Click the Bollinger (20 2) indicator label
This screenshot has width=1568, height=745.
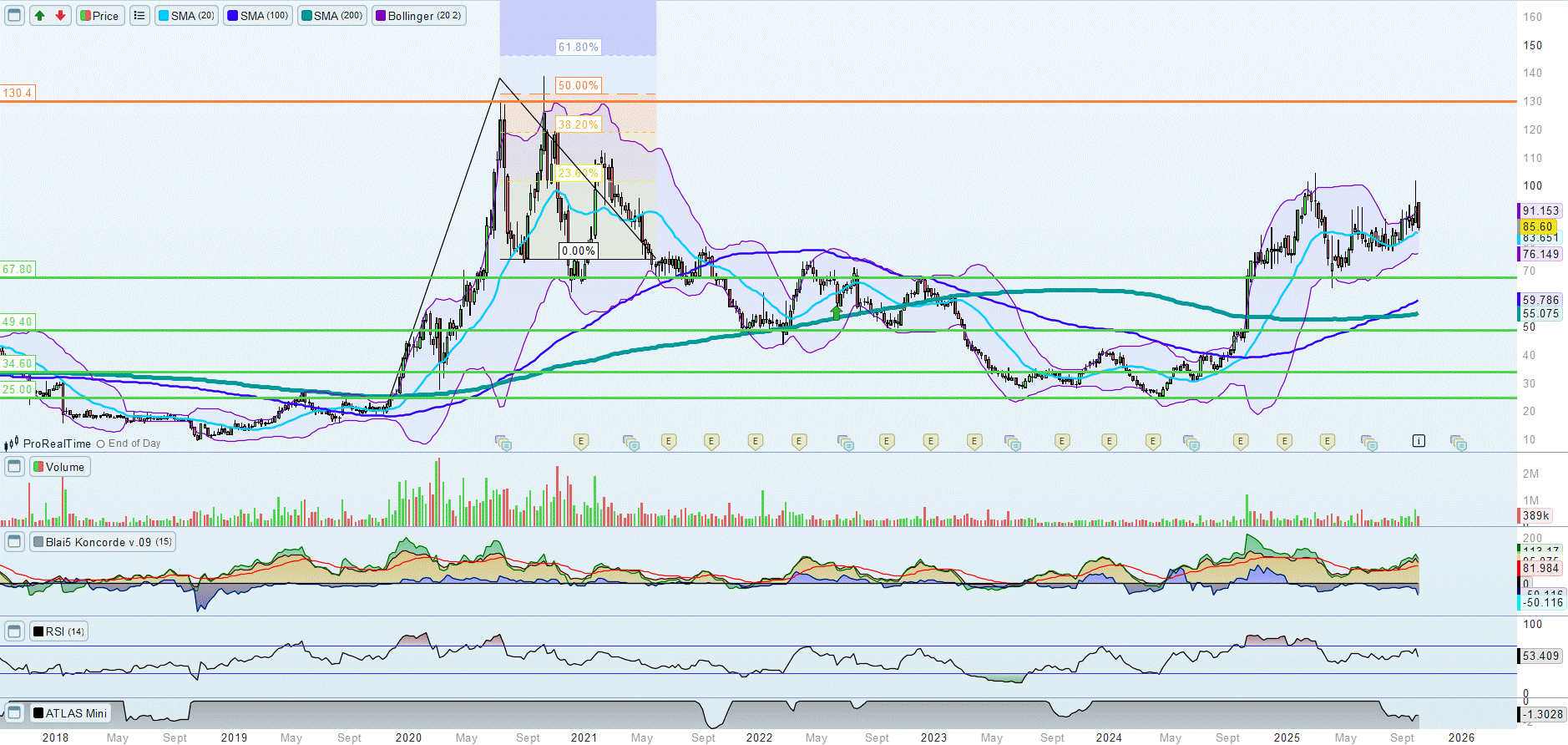418,16
